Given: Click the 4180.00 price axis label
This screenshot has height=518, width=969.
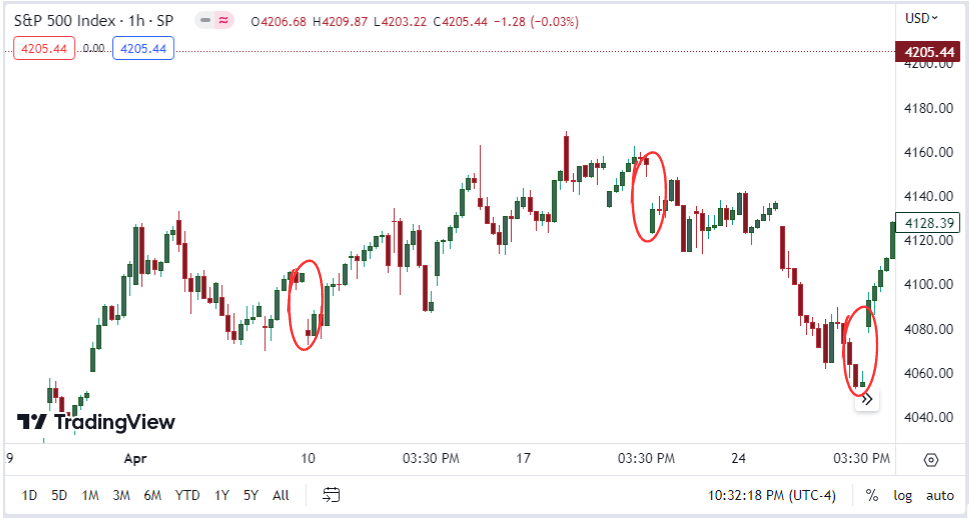Looking at the screenshot, I should point(929,108).
